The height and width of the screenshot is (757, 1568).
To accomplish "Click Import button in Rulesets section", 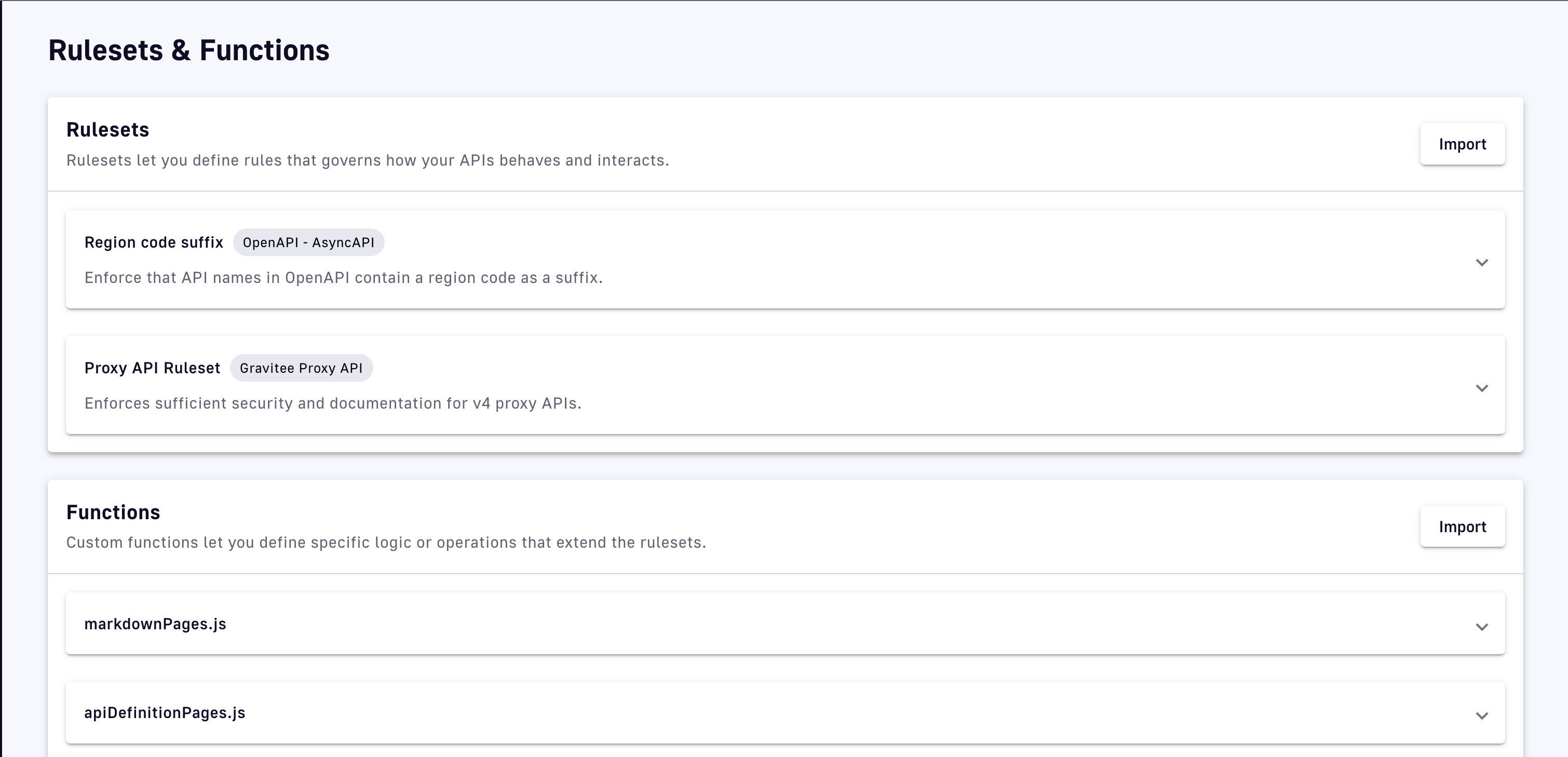I will coord(1462,144).
